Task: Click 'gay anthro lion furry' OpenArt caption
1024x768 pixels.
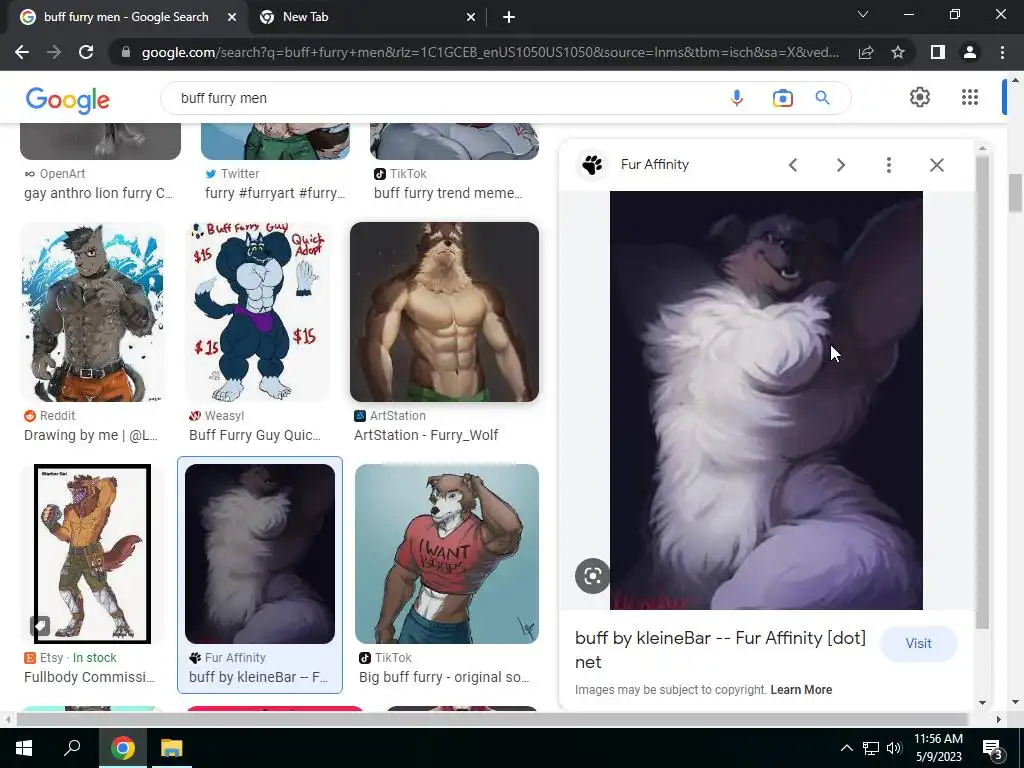Action: point(98,193)
